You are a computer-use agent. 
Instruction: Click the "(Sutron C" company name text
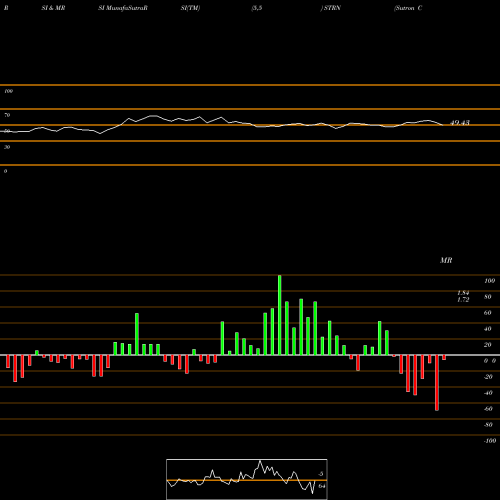point(408,8)
